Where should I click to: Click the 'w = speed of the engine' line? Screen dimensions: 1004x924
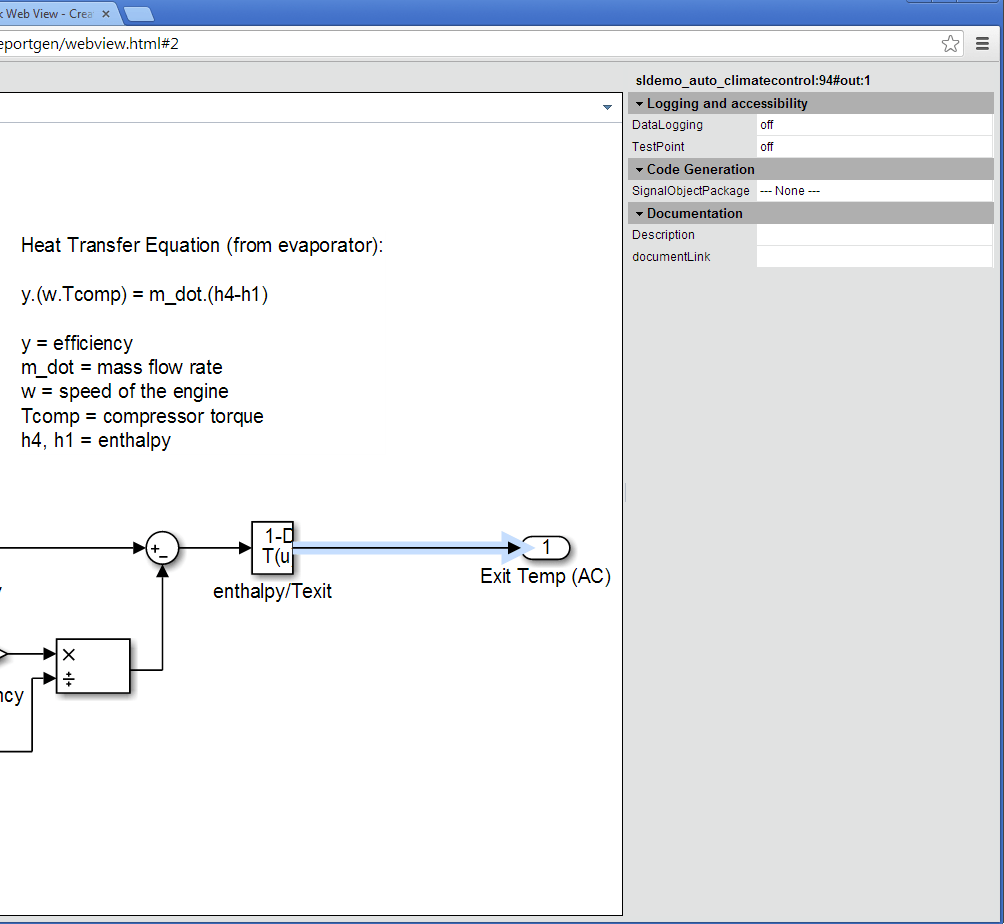(124, 391)
